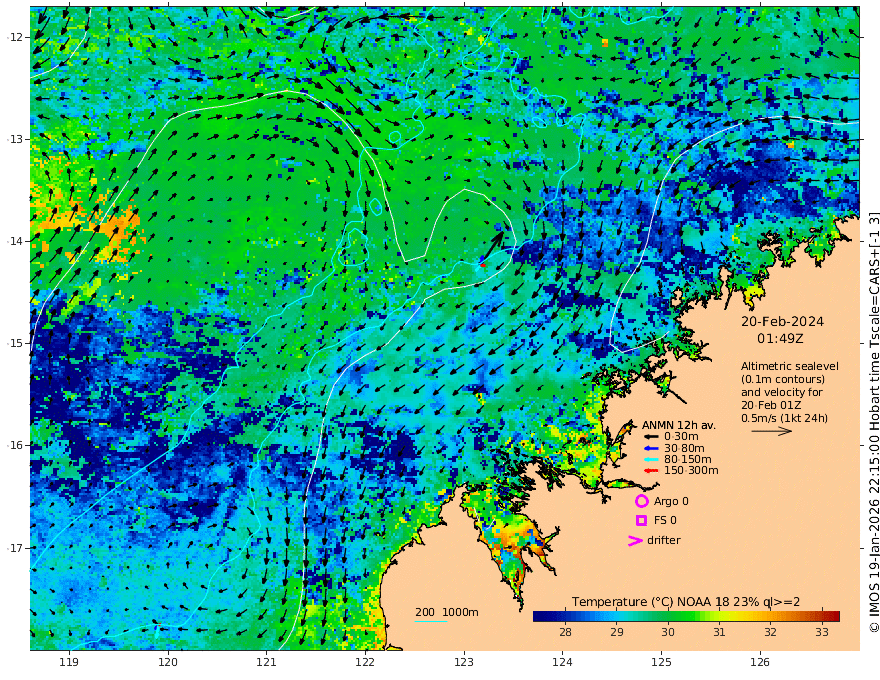This screenshot has height=680, width=880.
Task: Click the green 30°C section of colorbar
Action: (x=668, y=616)
